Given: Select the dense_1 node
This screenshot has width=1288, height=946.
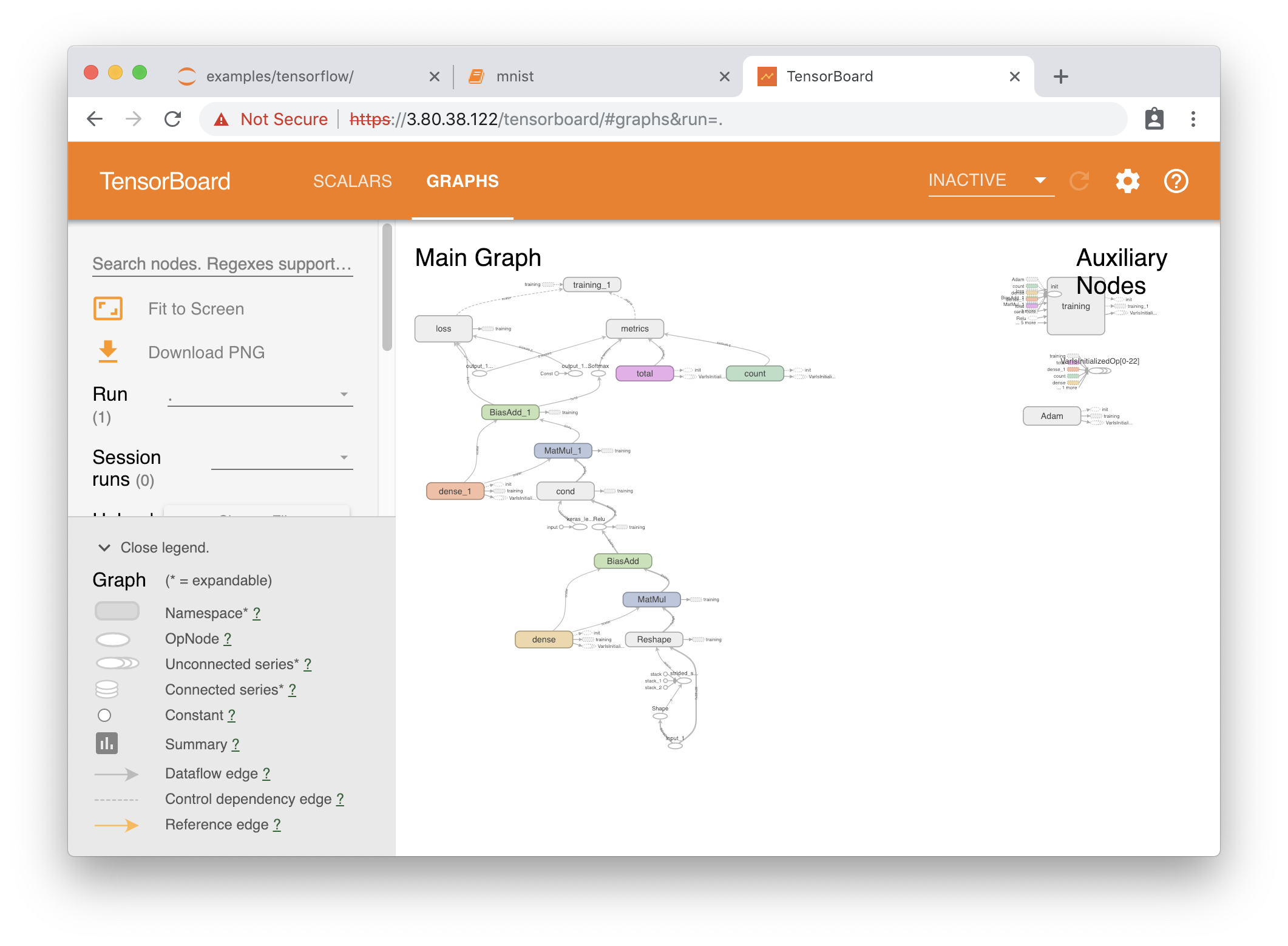Looking at the screenshot, I should pos(455,491).
